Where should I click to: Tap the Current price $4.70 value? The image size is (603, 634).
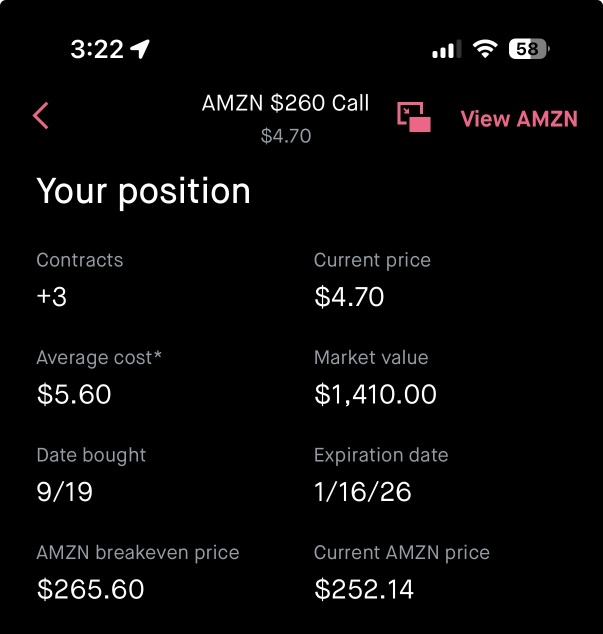click(x=349, y=297)
